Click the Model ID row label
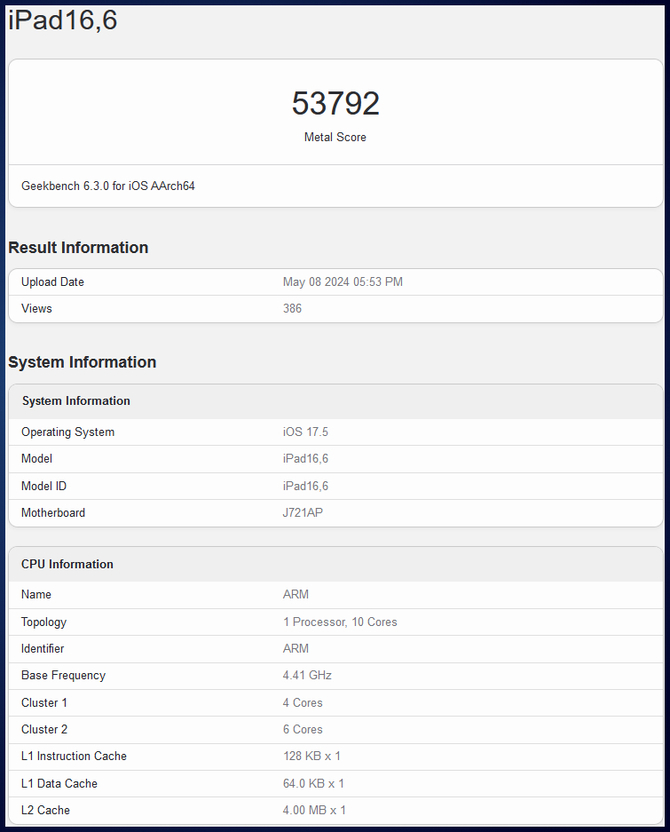Screen dimensions: 670x832 [44, 486]
